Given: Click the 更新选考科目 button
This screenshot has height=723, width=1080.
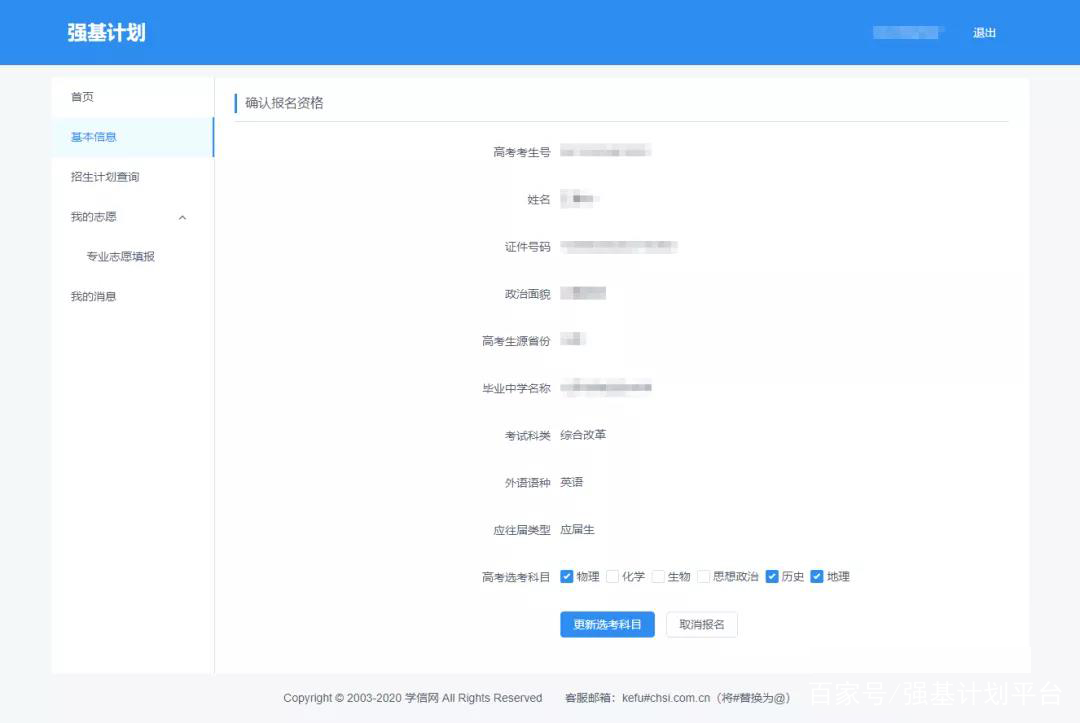Looking at the screenshot, I should (x=607, y=623).
